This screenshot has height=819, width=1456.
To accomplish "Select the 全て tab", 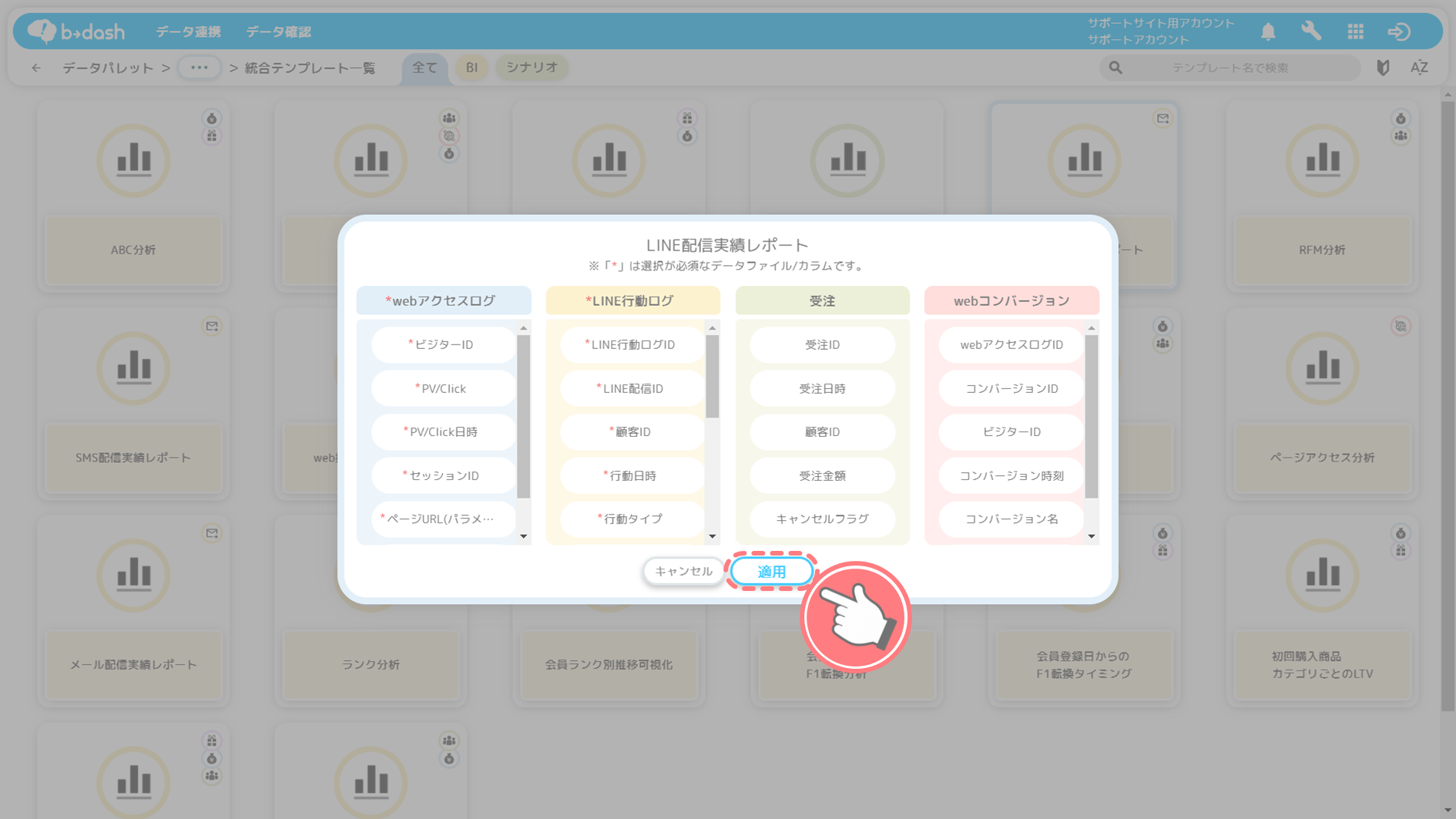I will pos(424,68).
